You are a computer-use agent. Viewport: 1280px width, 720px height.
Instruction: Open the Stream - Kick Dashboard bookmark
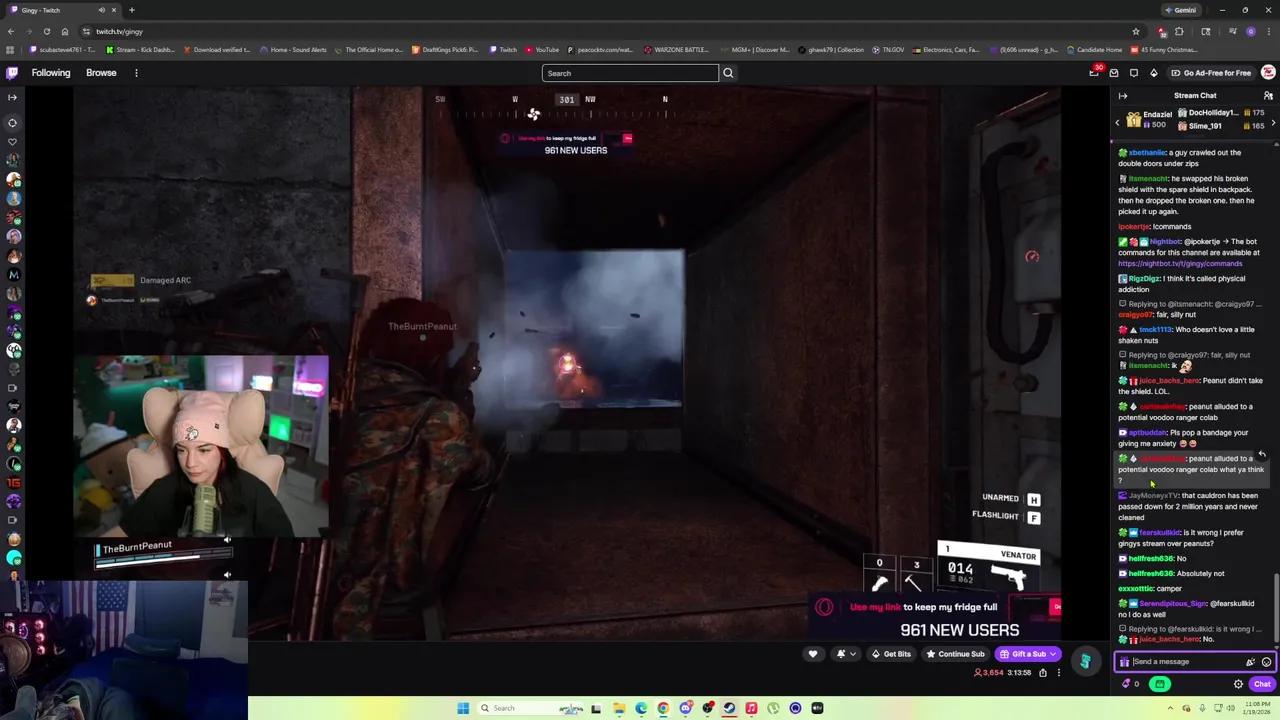tap(139, 50)
